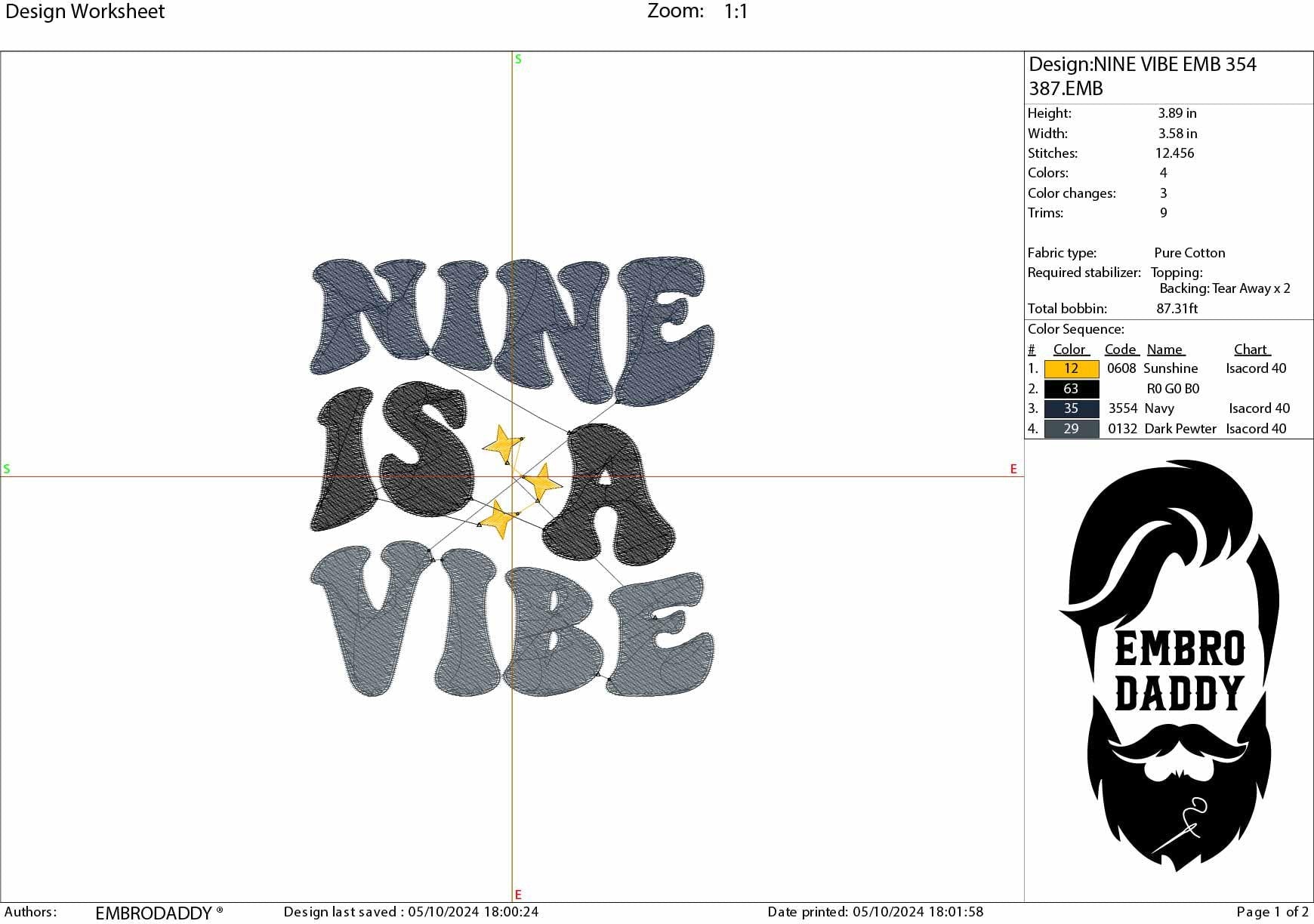Click the Dark Pewter swatch 29
This screenshot has width=1314, height=924.
point(1071,429)
